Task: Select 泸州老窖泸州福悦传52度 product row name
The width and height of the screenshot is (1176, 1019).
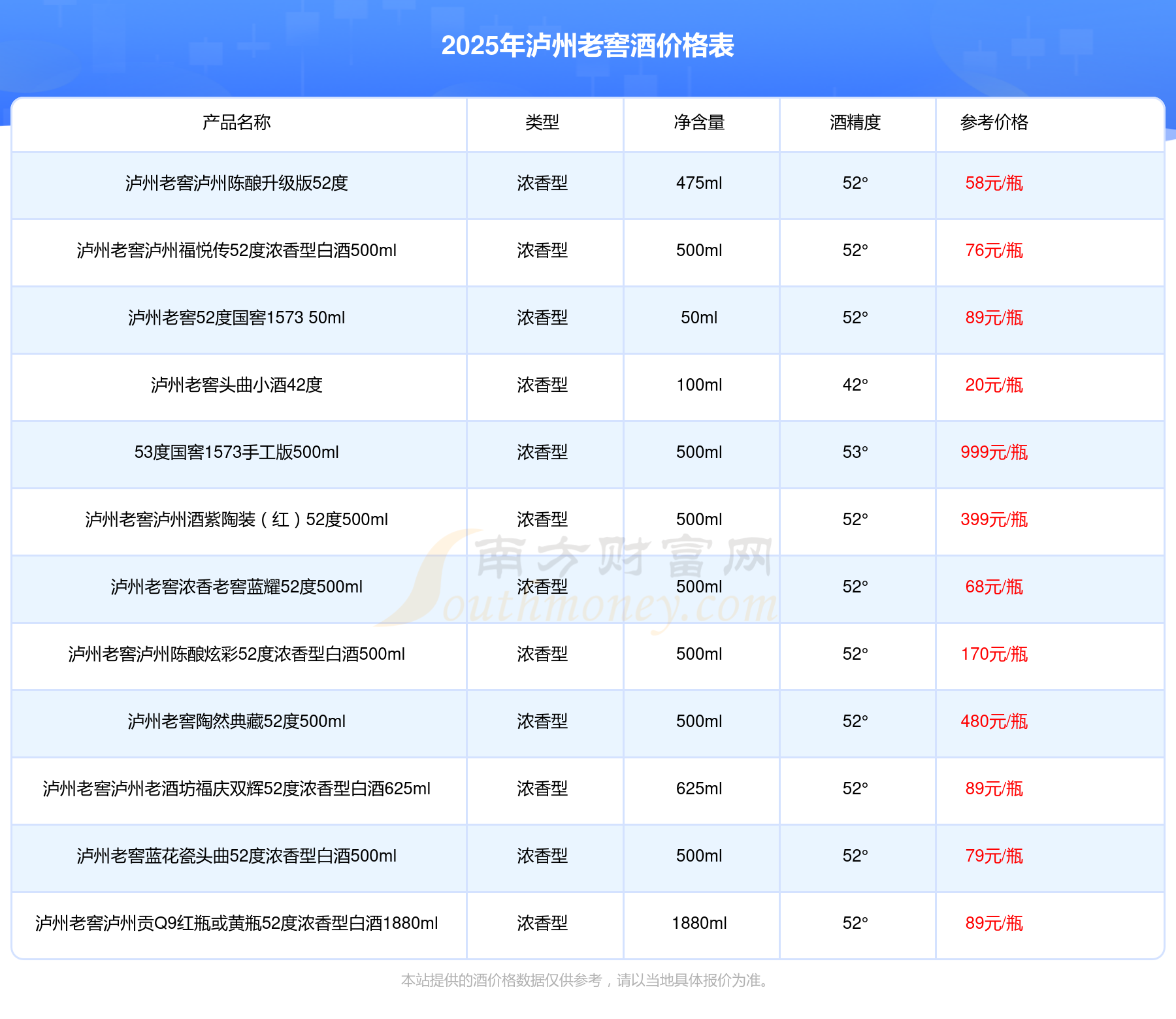Action: (x=237, y=251)
